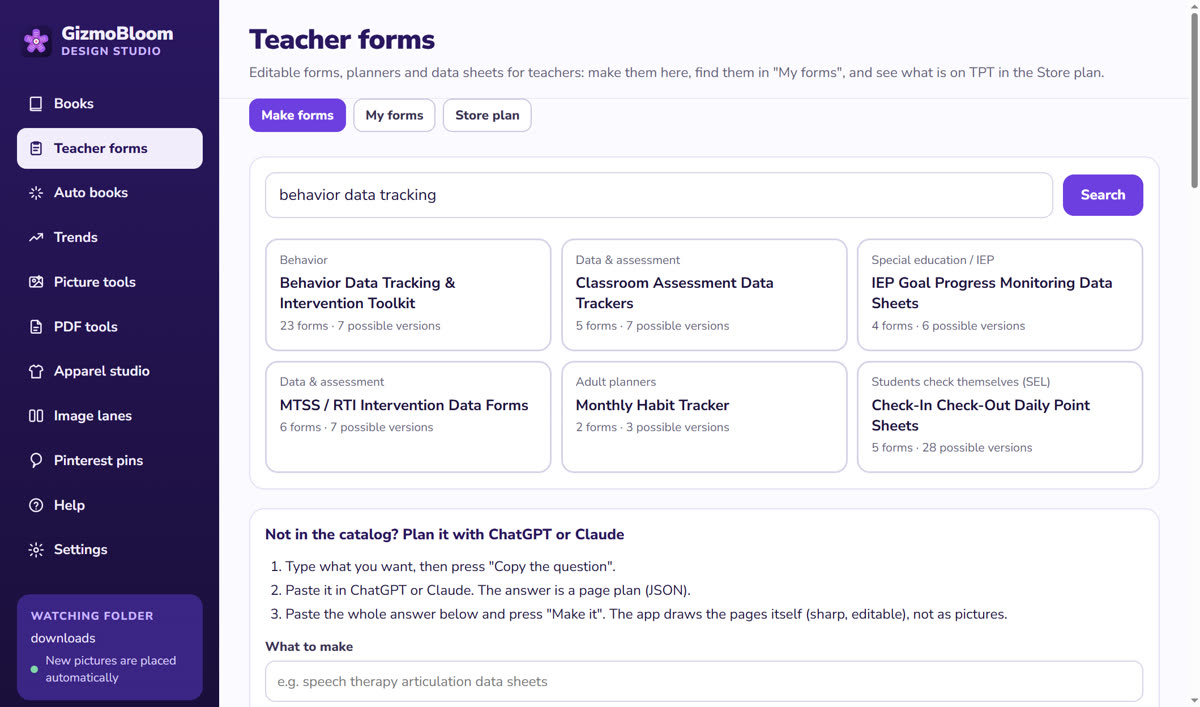Image resolution: width=1200 pixels, height=707 pixels.
Task: Click the 2 forms · 3 possible versions text
Action: coord(653,427)
